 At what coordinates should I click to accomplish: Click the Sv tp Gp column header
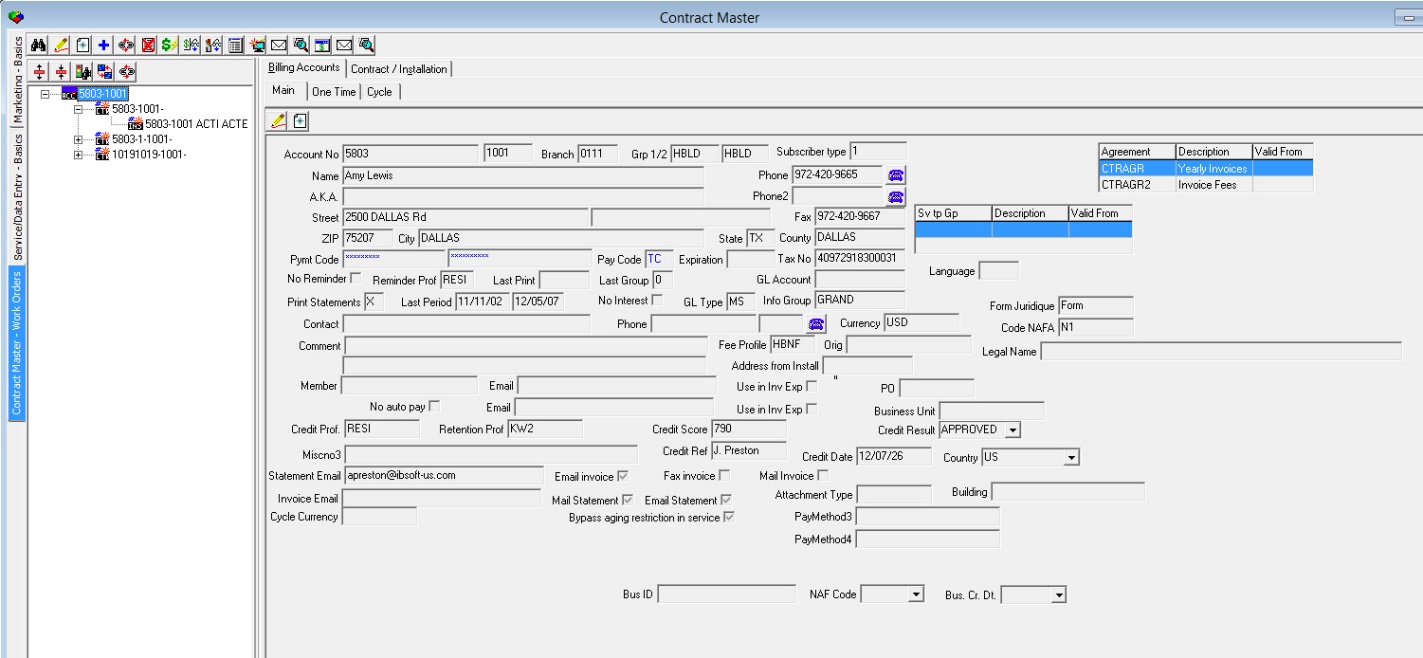tap(953, 213)
